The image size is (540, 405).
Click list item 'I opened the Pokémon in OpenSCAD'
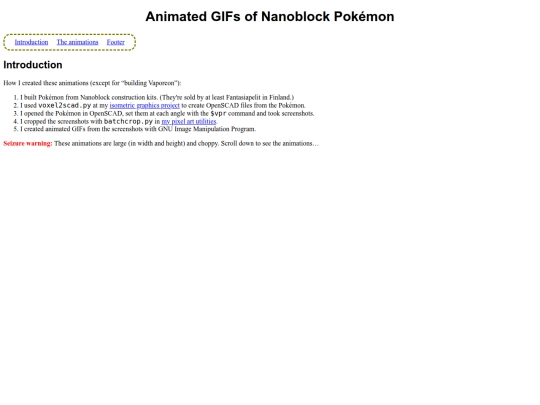(x=167, y=113)
